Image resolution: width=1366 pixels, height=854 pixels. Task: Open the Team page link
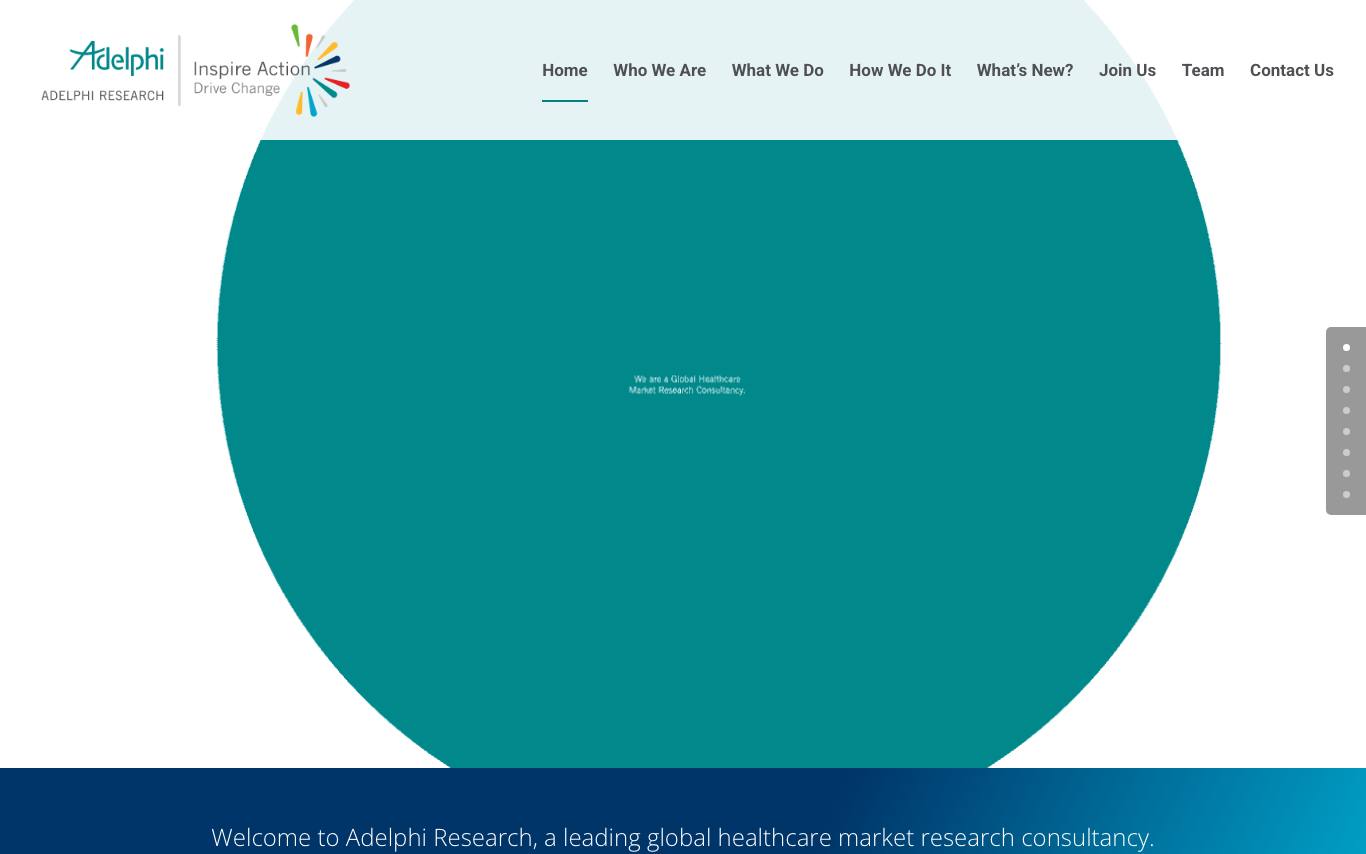click(1203, 70)
